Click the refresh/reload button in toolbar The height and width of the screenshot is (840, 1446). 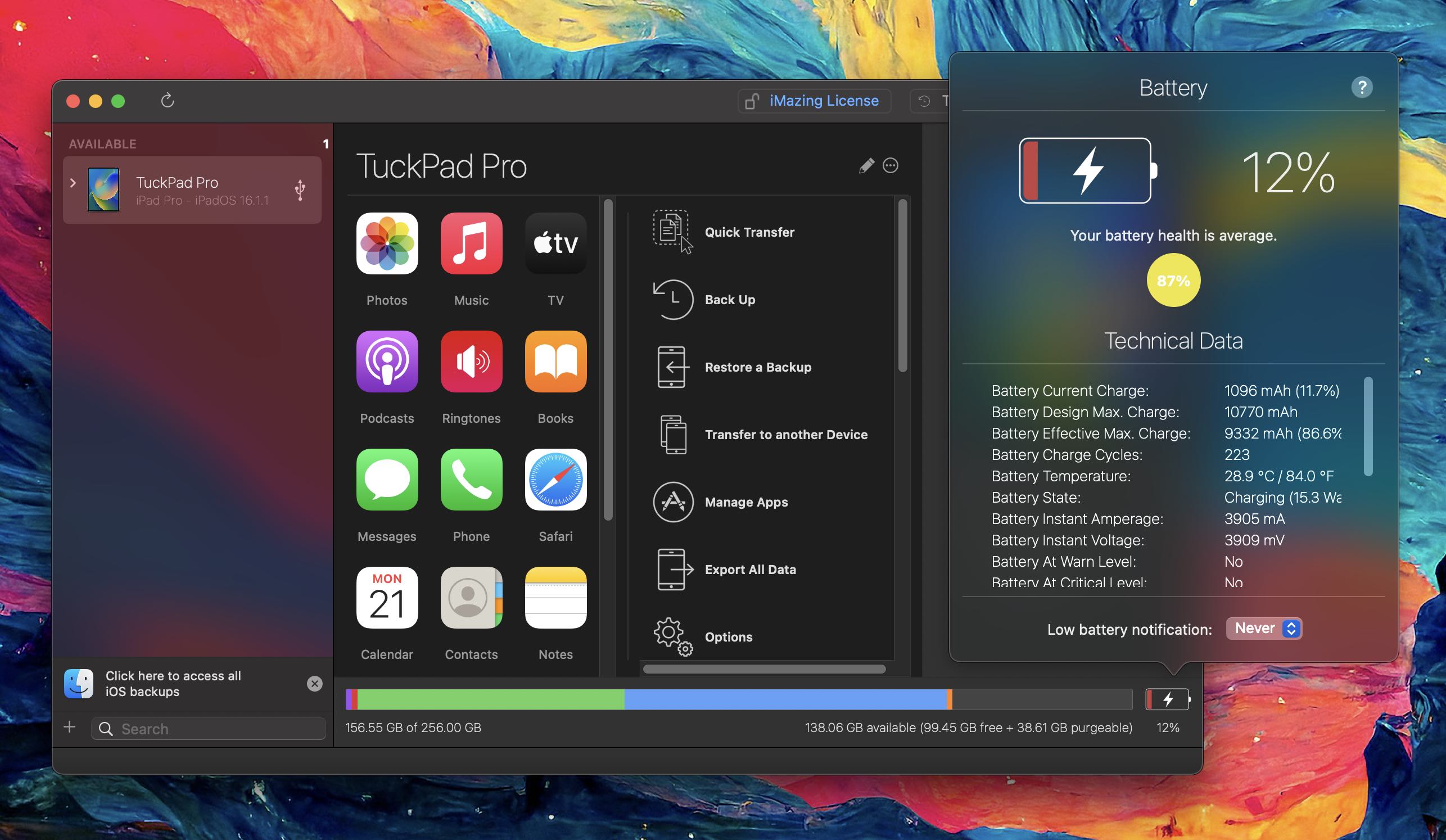coord(167,100)
